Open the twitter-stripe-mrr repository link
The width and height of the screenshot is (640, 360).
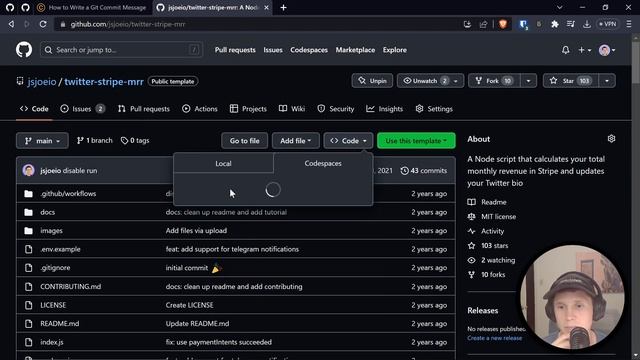pos(104,82)
